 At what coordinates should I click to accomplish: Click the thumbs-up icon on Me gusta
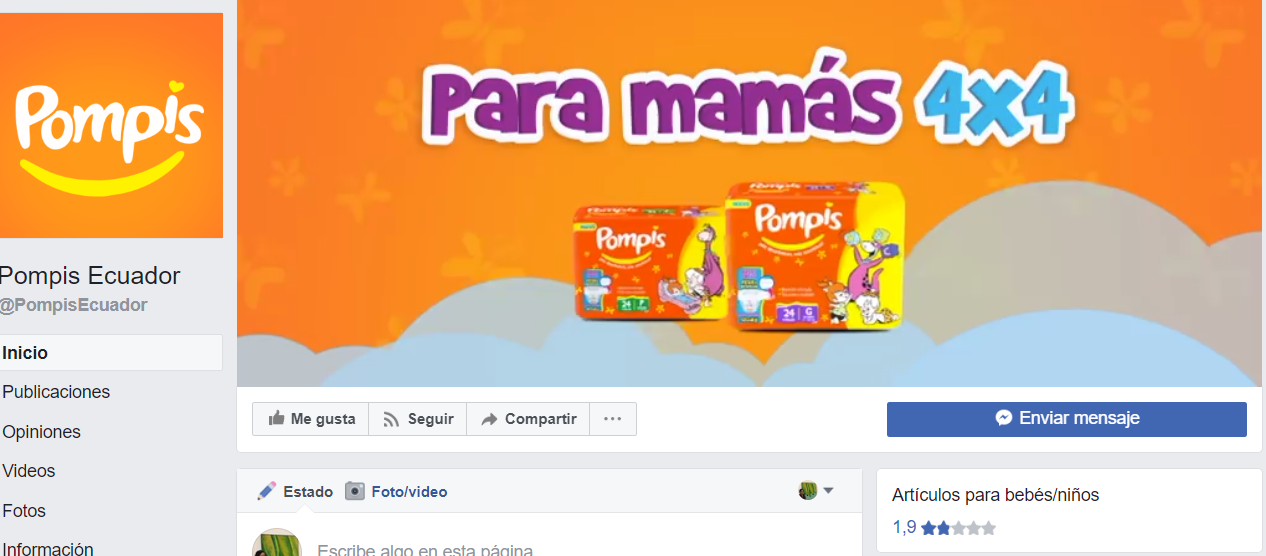(x=275, y=419)
